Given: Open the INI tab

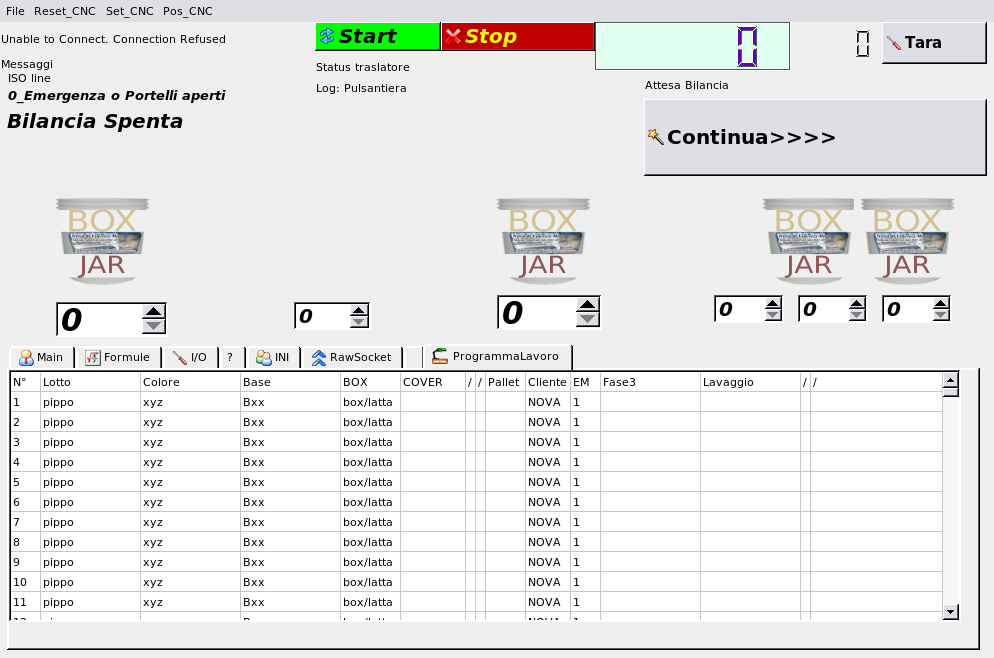Looking at the screenshot, I should pyautogui.click(x=272, y=357).
